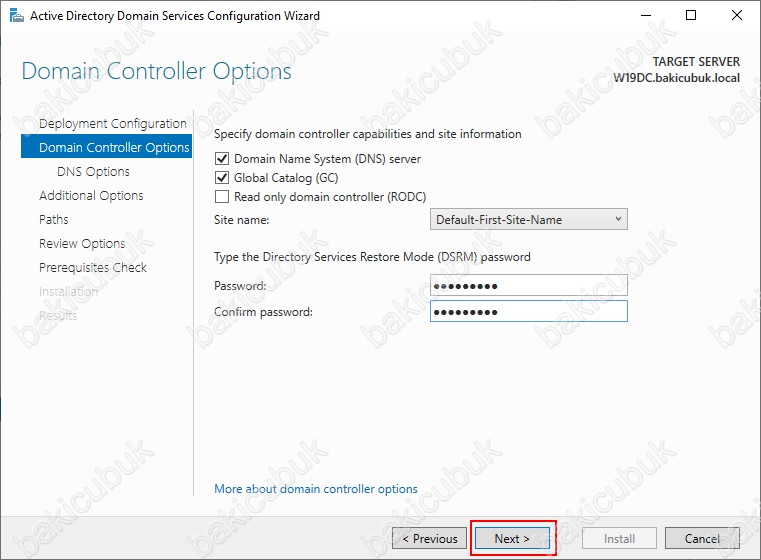The height and width of the screenshot is (560, 761).
Task: Open the Site name dropdown
Action: point(529,219)
